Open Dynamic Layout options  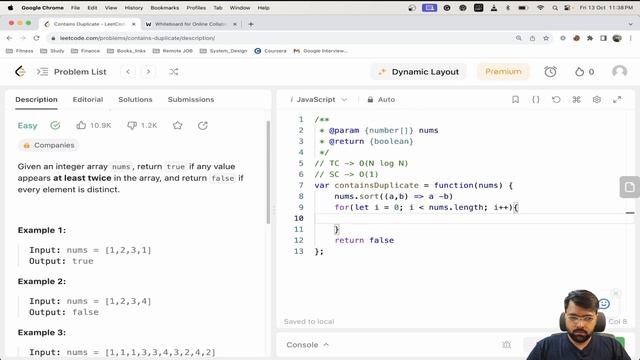pyautogui.click(x=418, y=72)
